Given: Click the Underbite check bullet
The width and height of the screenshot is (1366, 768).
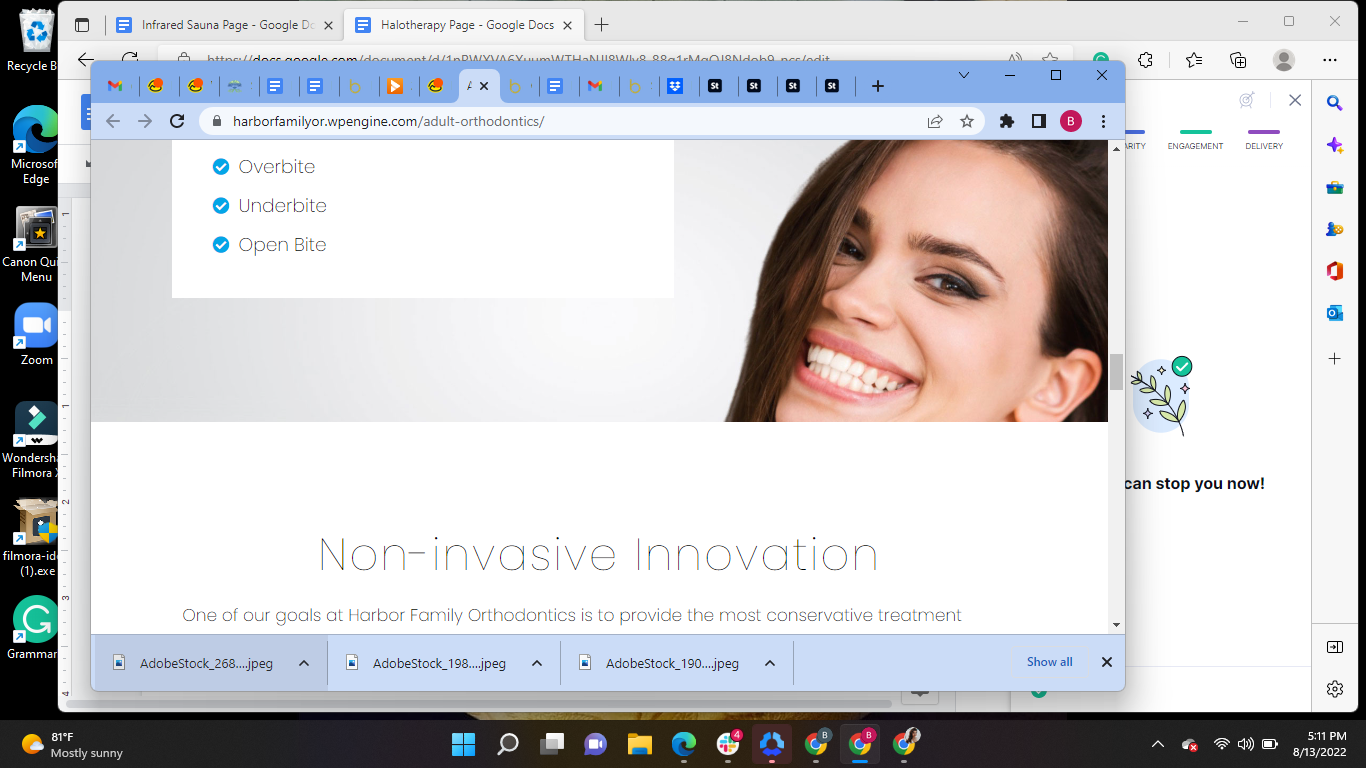Looking at the screenshot, I should [221, 205].
